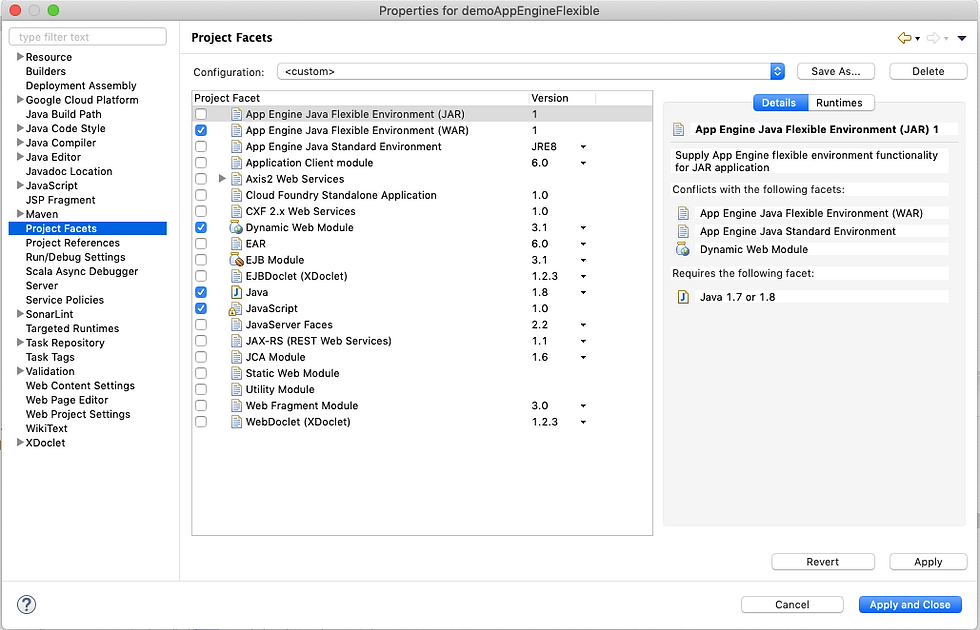Expand Google Cloud Platform in sidebar
980x630 pixels.
pos(20,100)
